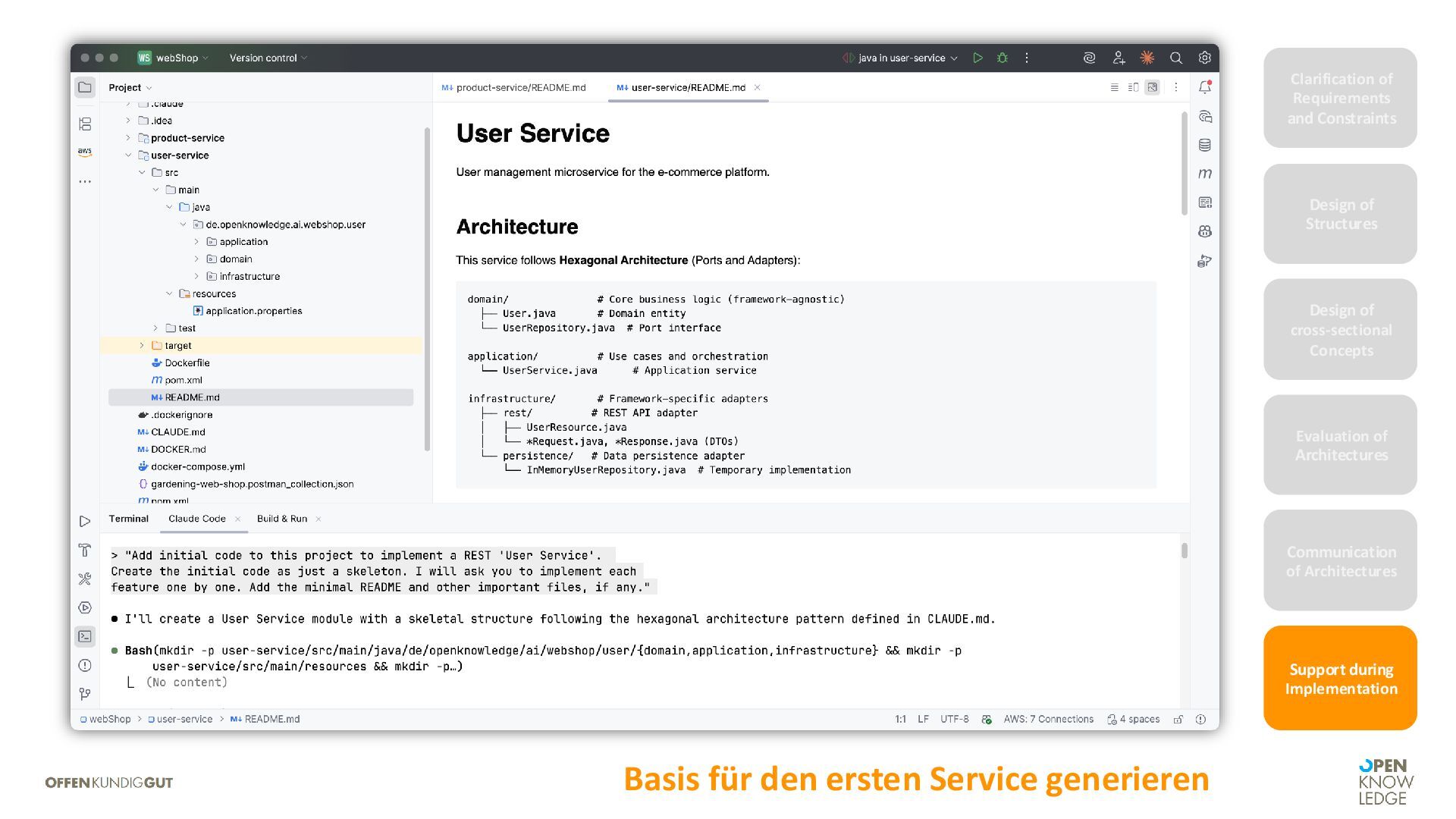
Task: Switch editor to preview-only mode
Action: pos(1152,87)
